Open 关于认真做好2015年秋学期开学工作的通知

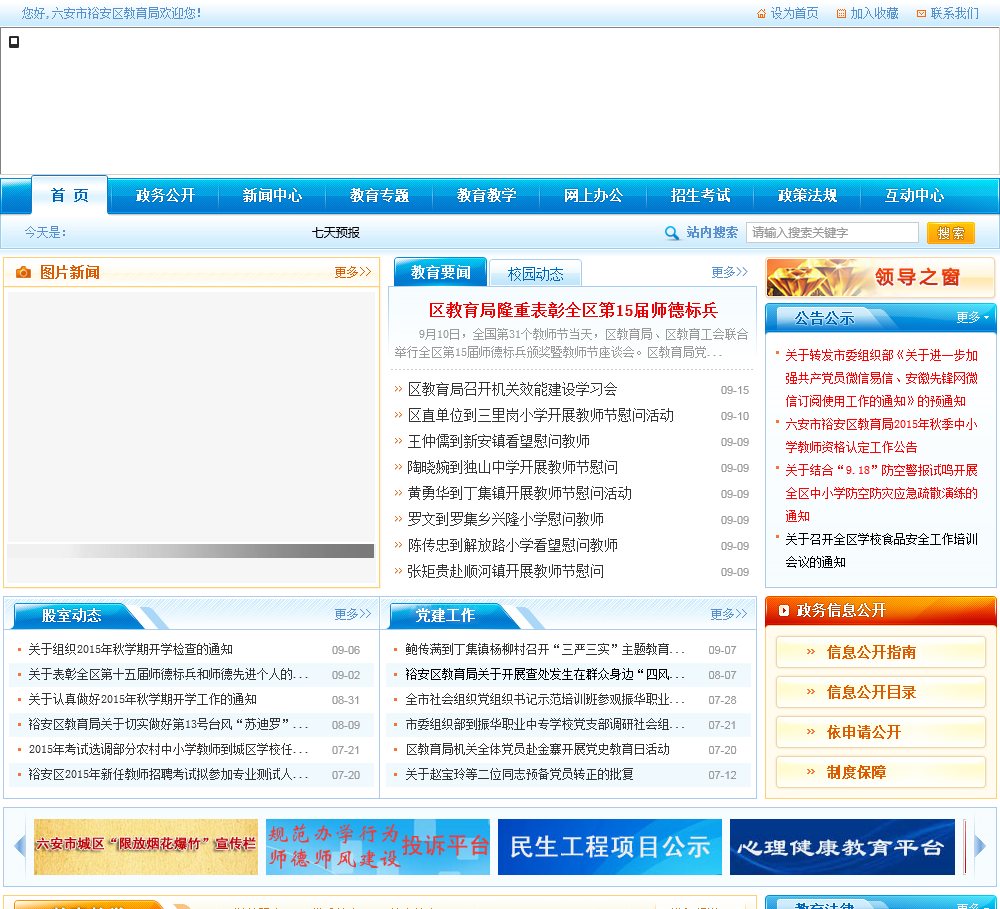(142, 699)
